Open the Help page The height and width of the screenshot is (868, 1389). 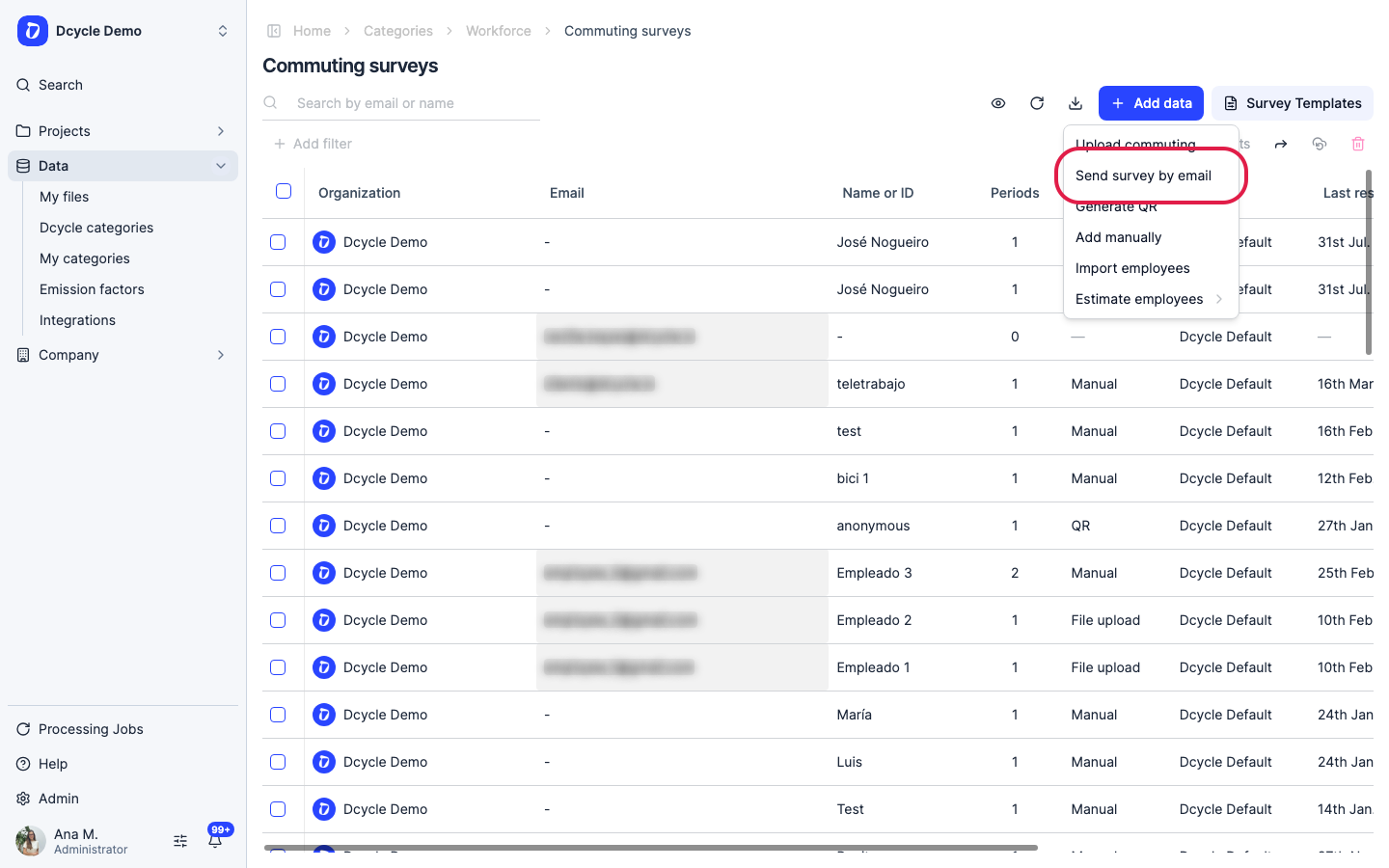[53, 764]
